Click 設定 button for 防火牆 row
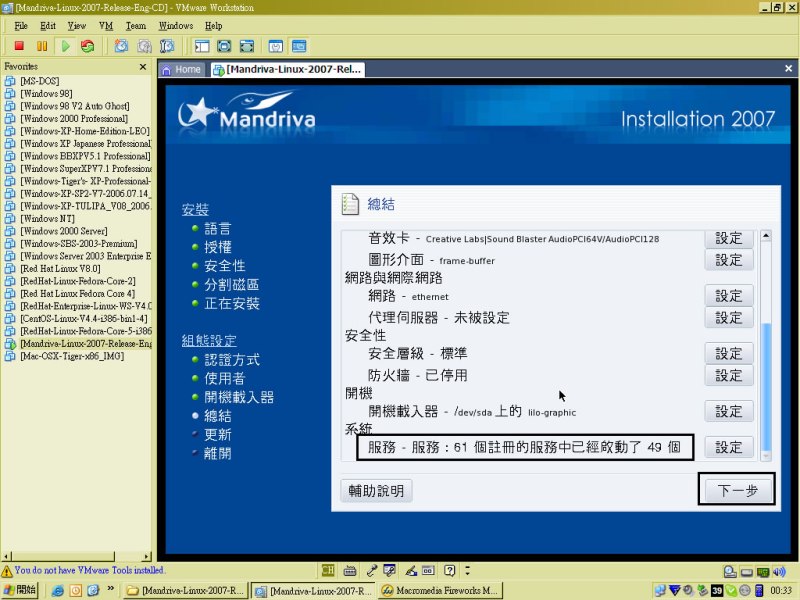 pyautogui.click(x=729, y=376)
